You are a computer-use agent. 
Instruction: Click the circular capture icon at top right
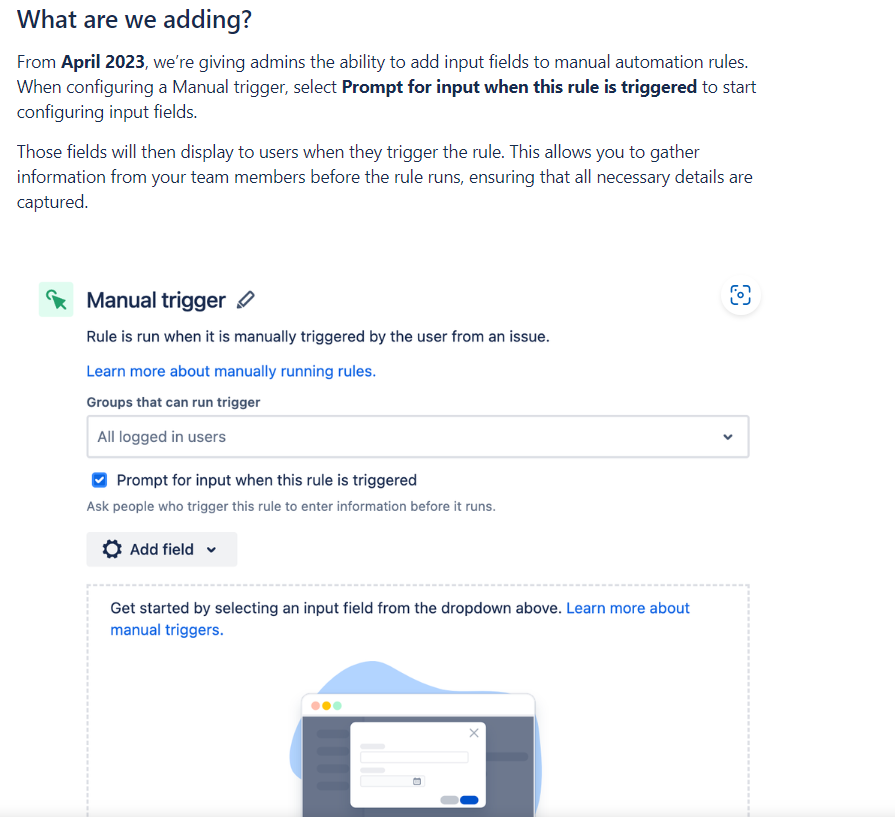point(740,295)
